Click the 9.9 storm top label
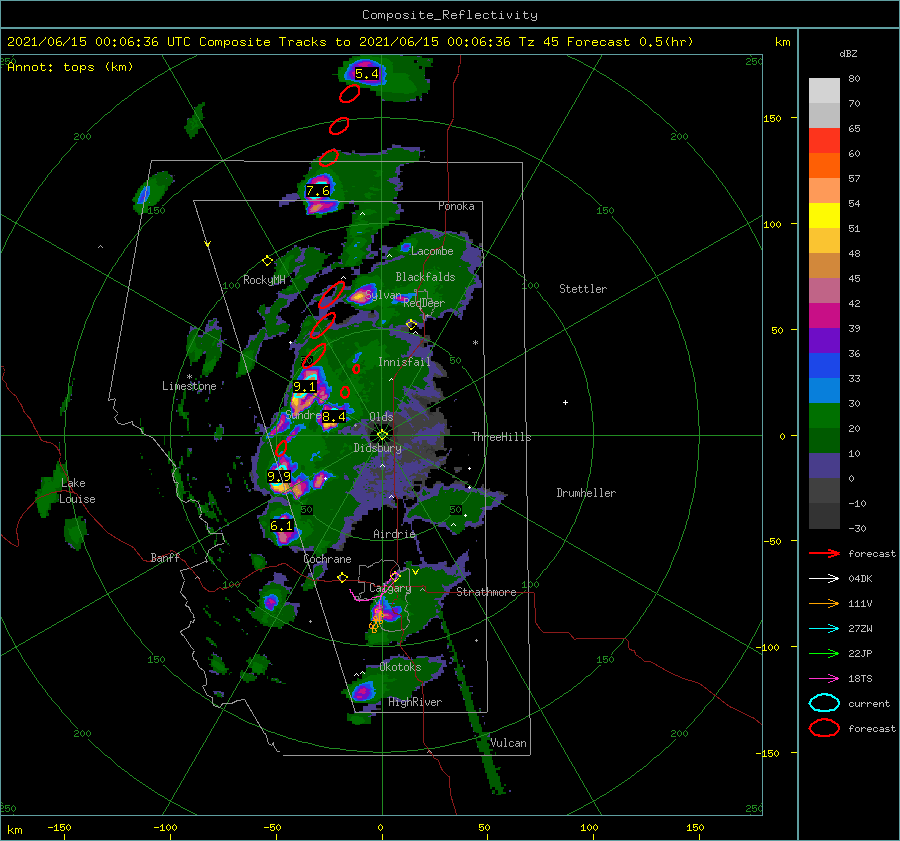This screenshot has height=841, width=900. pos(279,476)
